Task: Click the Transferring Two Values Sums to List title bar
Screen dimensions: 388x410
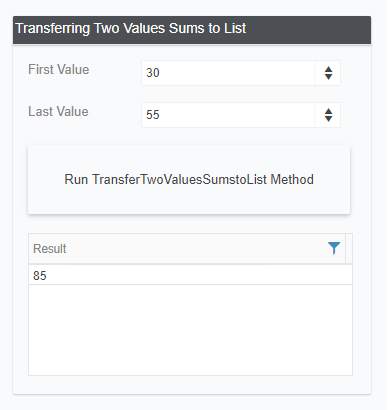Action: tap(192, 29)
